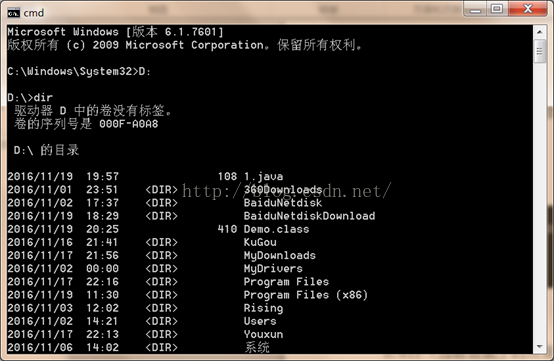
Task: Maximize the cmd window
Action: point(497,9)
